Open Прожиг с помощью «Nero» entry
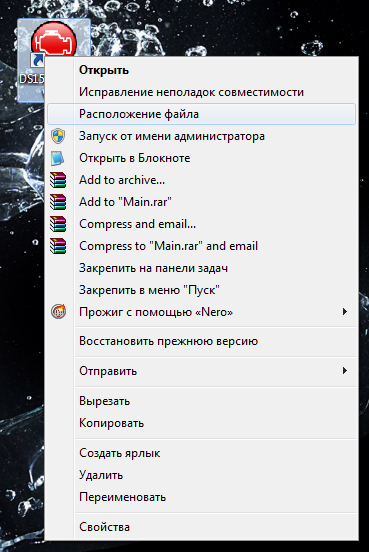 (201, 312)
